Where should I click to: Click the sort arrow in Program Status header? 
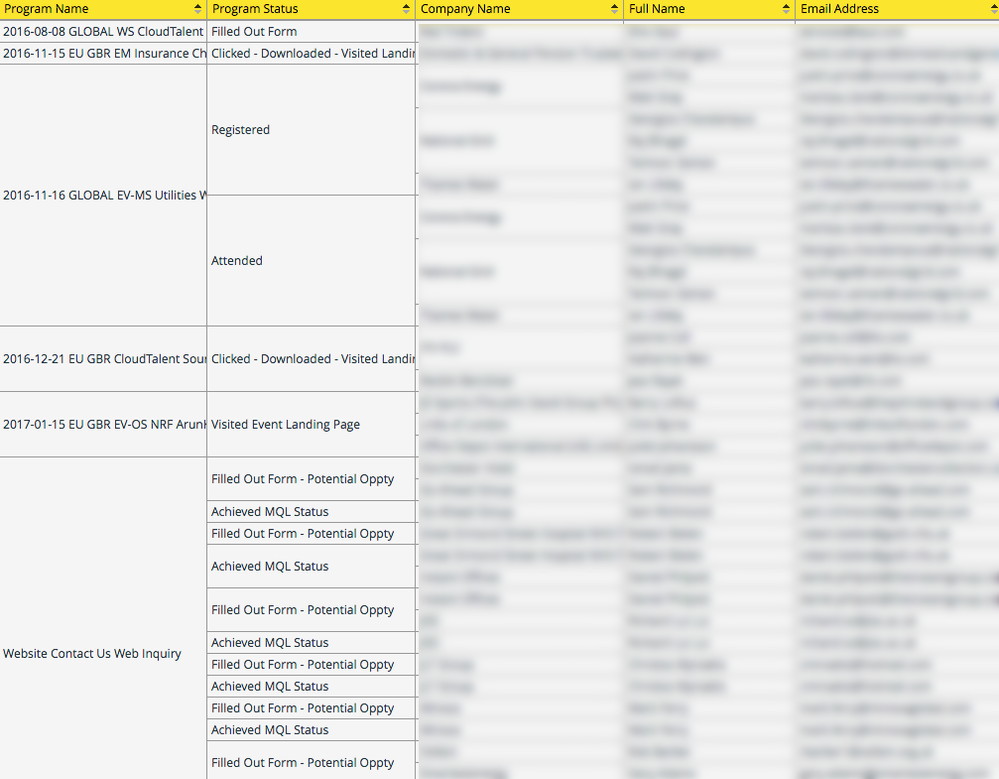tap(407, 9)
